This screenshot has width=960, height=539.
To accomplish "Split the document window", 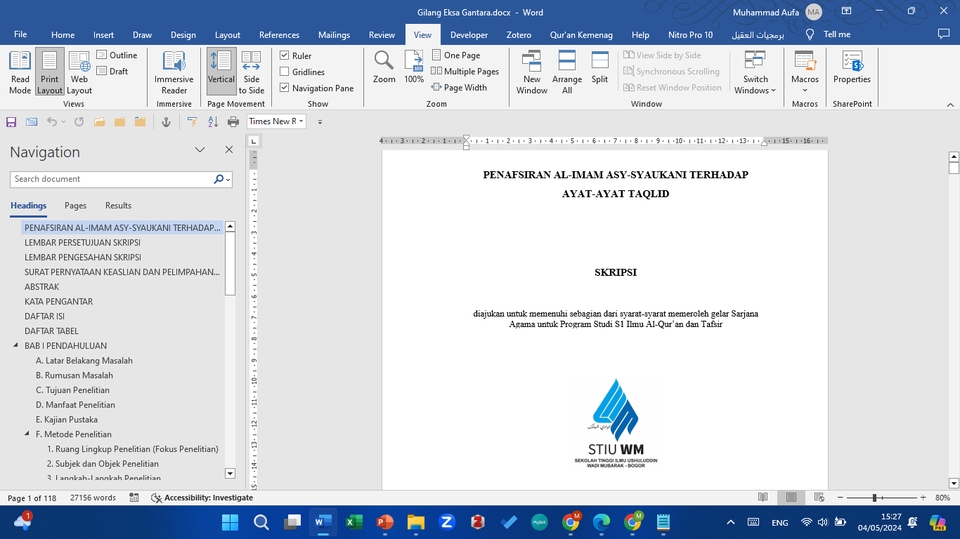I will pyautogui.click(x=599, y=67).
